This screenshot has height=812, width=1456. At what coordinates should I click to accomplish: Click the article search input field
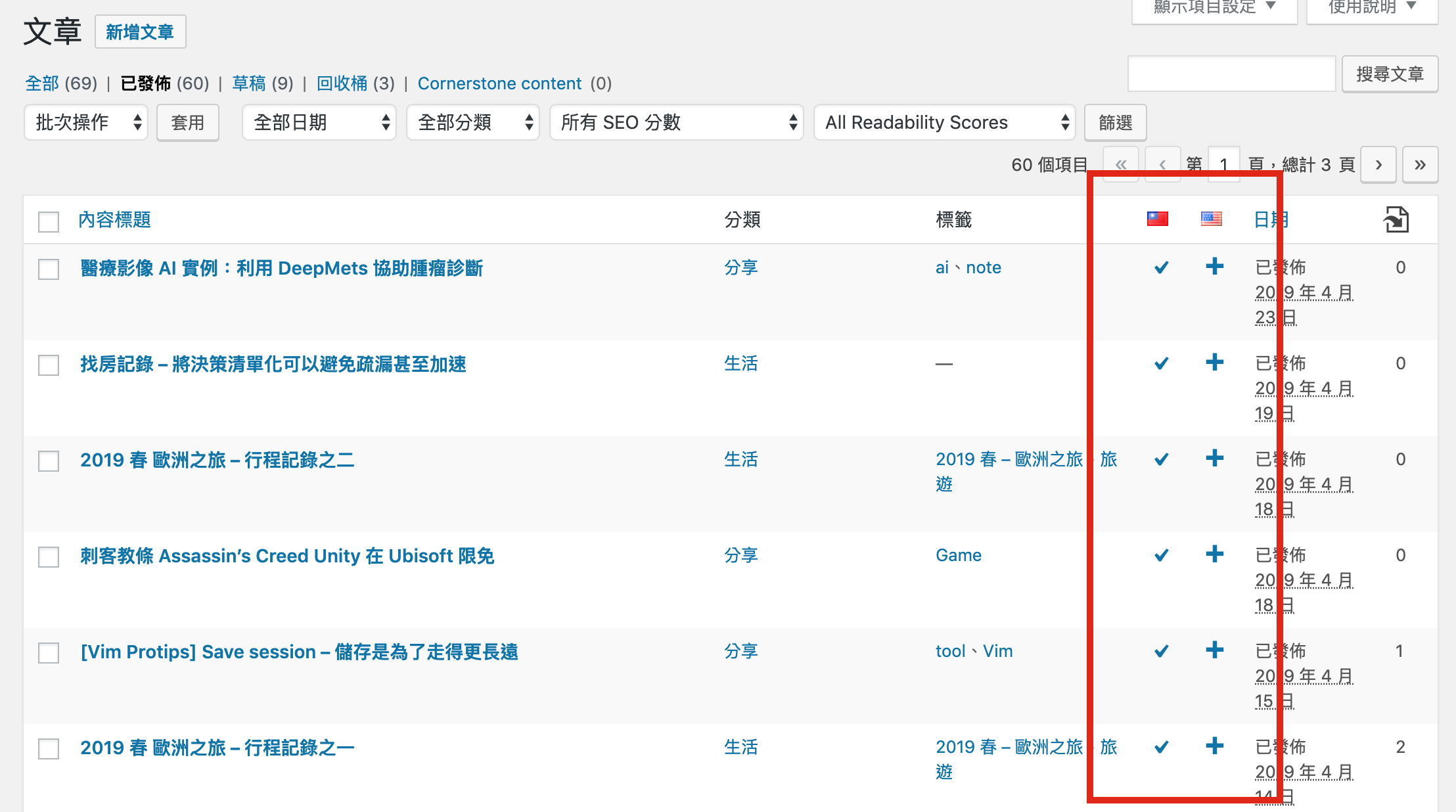[x=1231, y=74]
